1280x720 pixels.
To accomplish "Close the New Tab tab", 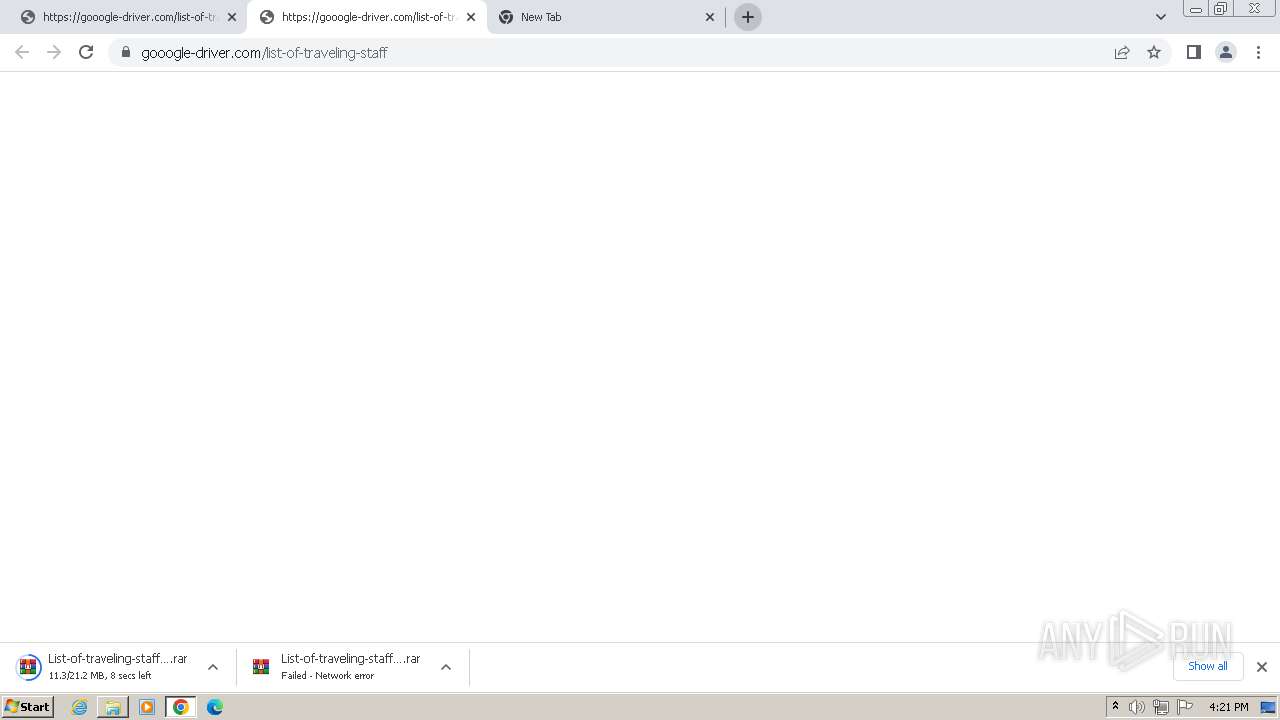I will click(x=710, y=17).
